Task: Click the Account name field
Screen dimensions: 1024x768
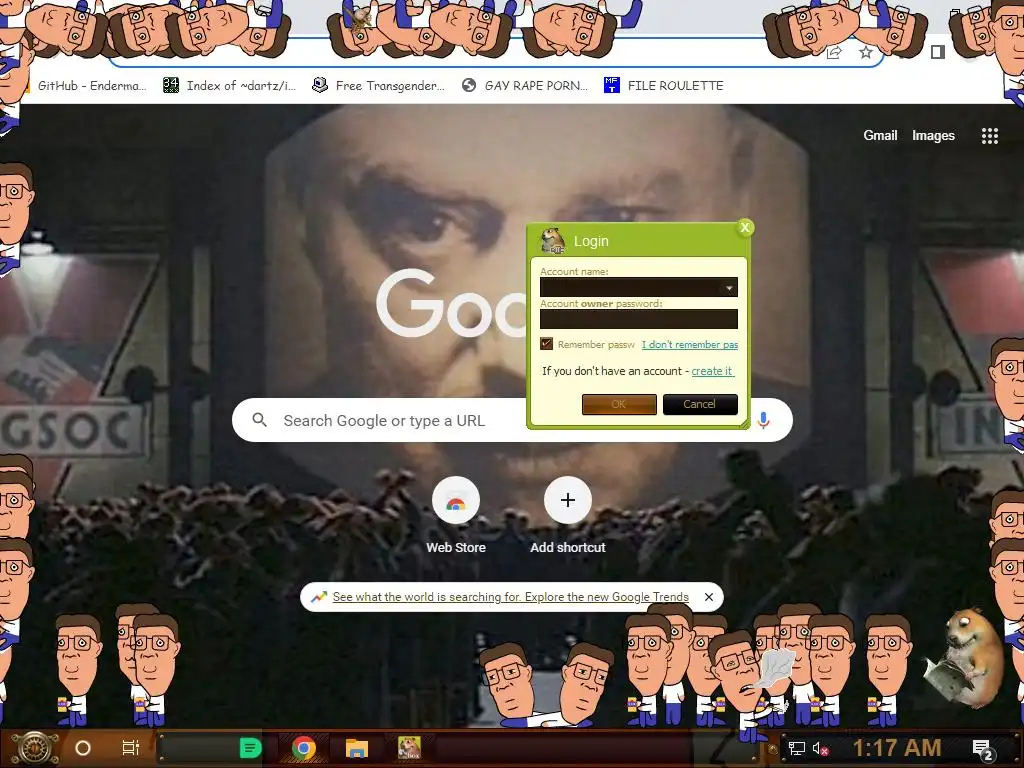Action: pos(639,287)
